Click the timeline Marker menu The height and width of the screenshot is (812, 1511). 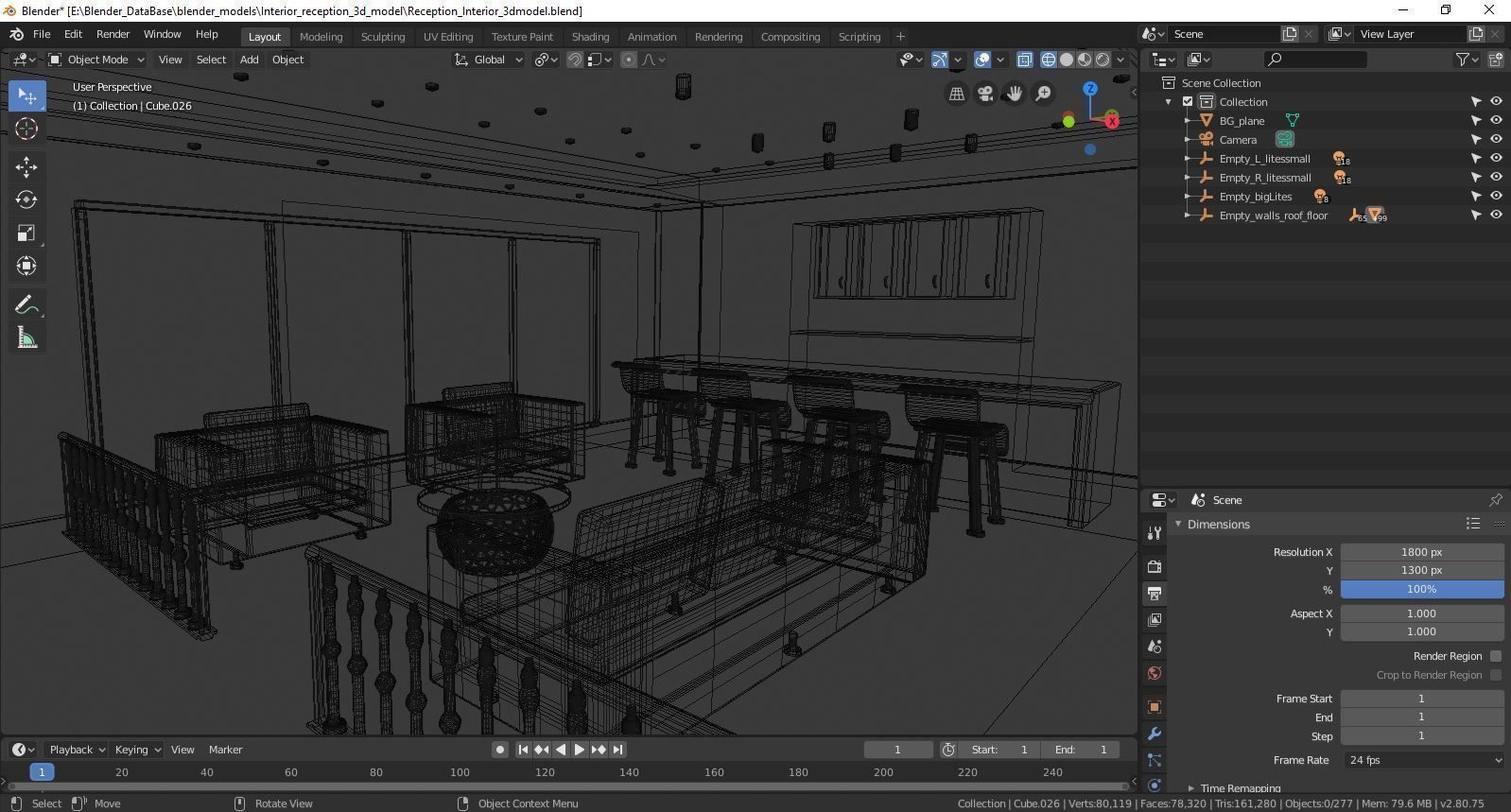pos(225,750)
